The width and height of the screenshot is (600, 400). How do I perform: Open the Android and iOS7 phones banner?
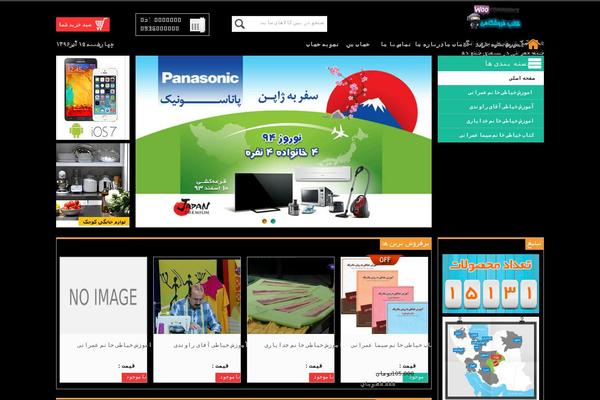point(93,98)
